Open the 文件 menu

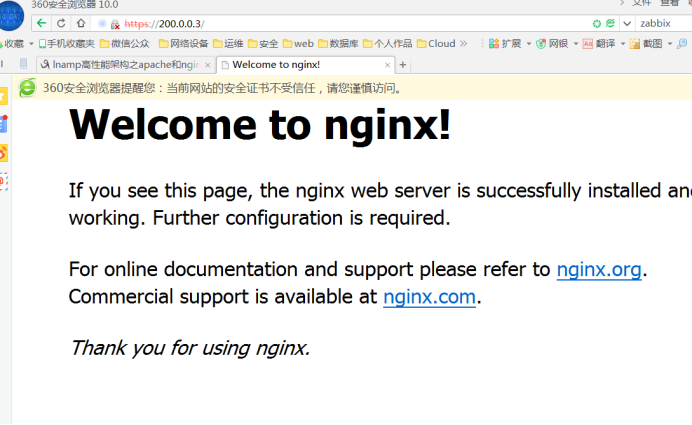pyautogui.click(x=641, y=4)
